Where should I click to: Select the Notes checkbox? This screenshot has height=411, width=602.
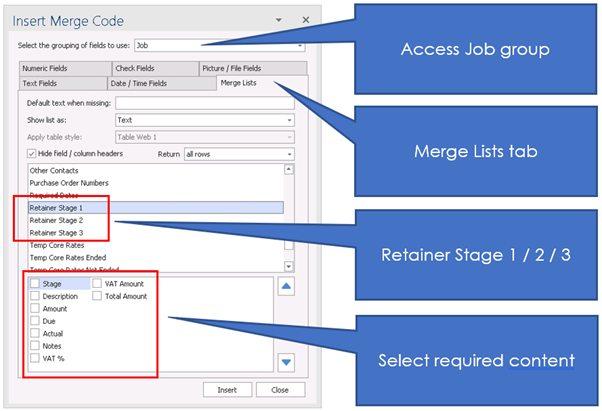(35, 345)
